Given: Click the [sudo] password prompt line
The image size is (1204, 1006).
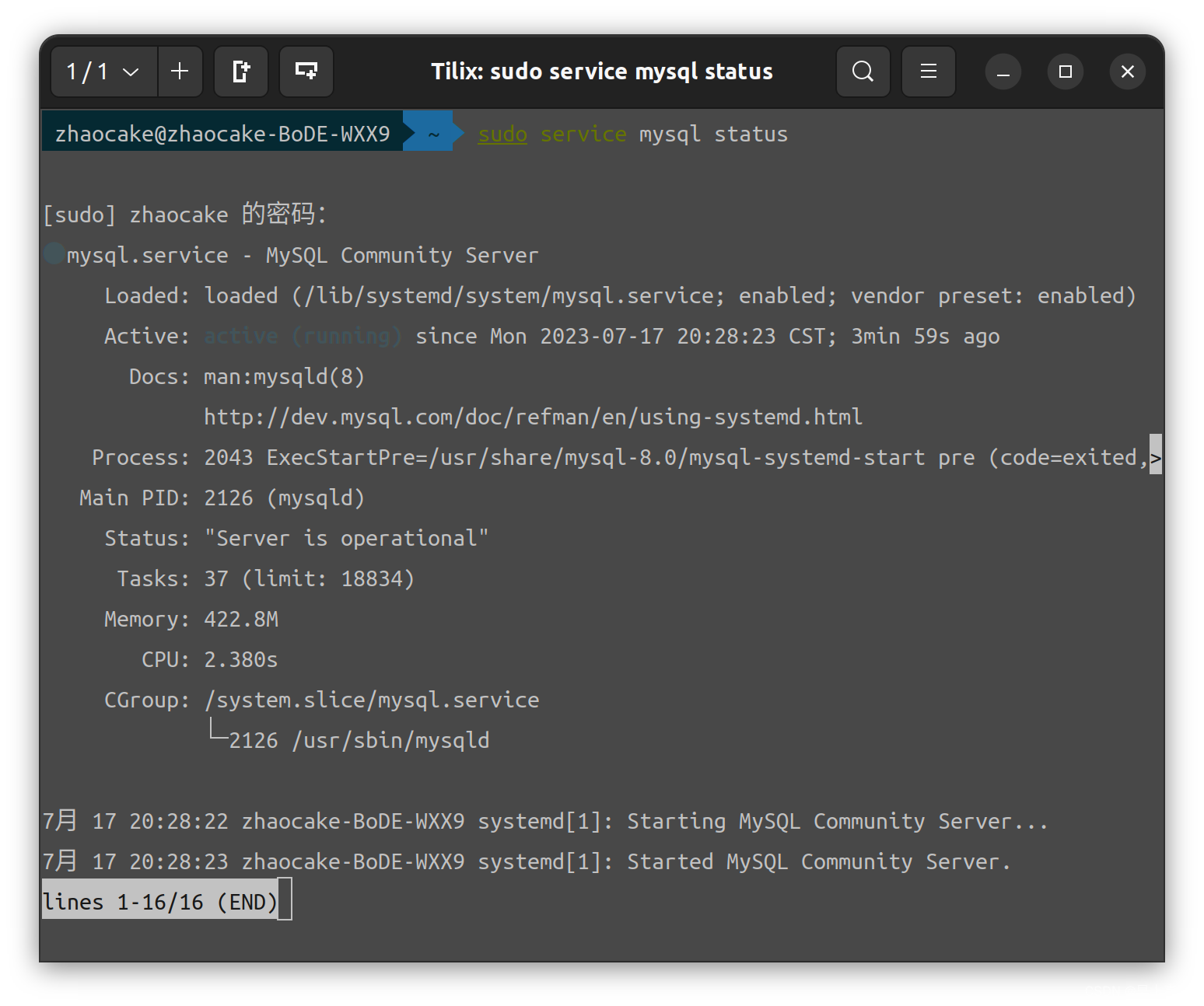Looking at the screenshot, I should click(185, 214).
